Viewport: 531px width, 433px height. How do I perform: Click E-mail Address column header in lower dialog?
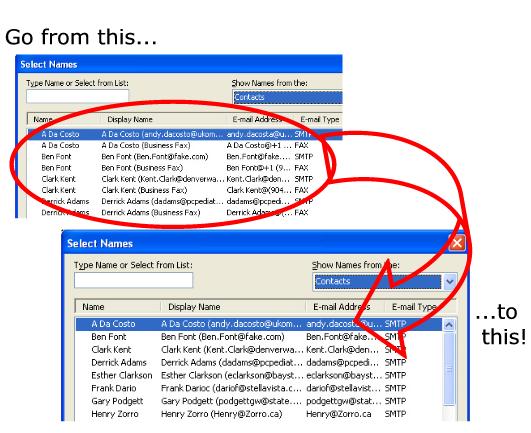click(x=345, y=307)
